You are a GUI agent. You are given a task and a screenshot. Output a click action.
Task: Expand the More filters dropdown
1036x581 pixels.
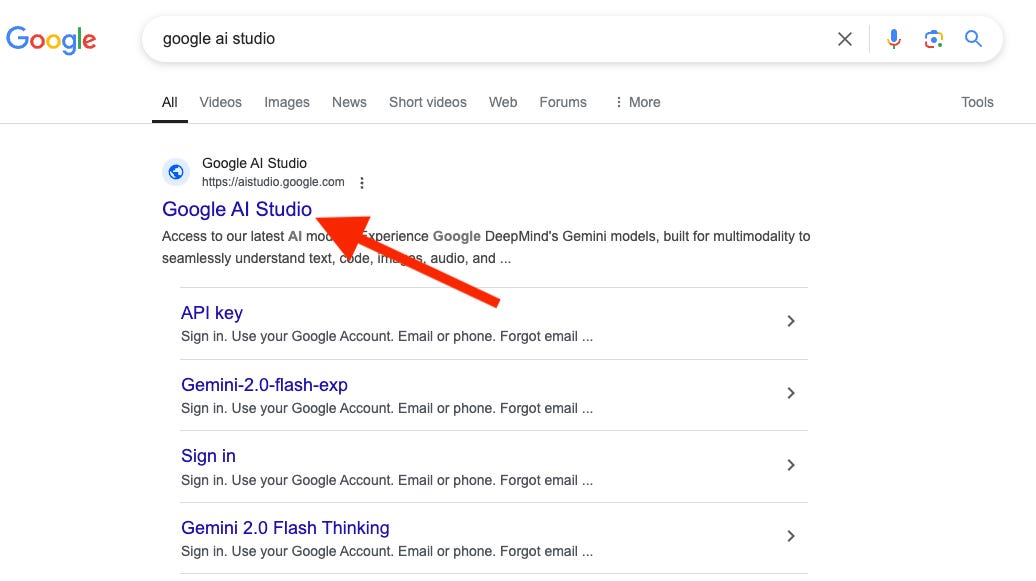(638, 102)
